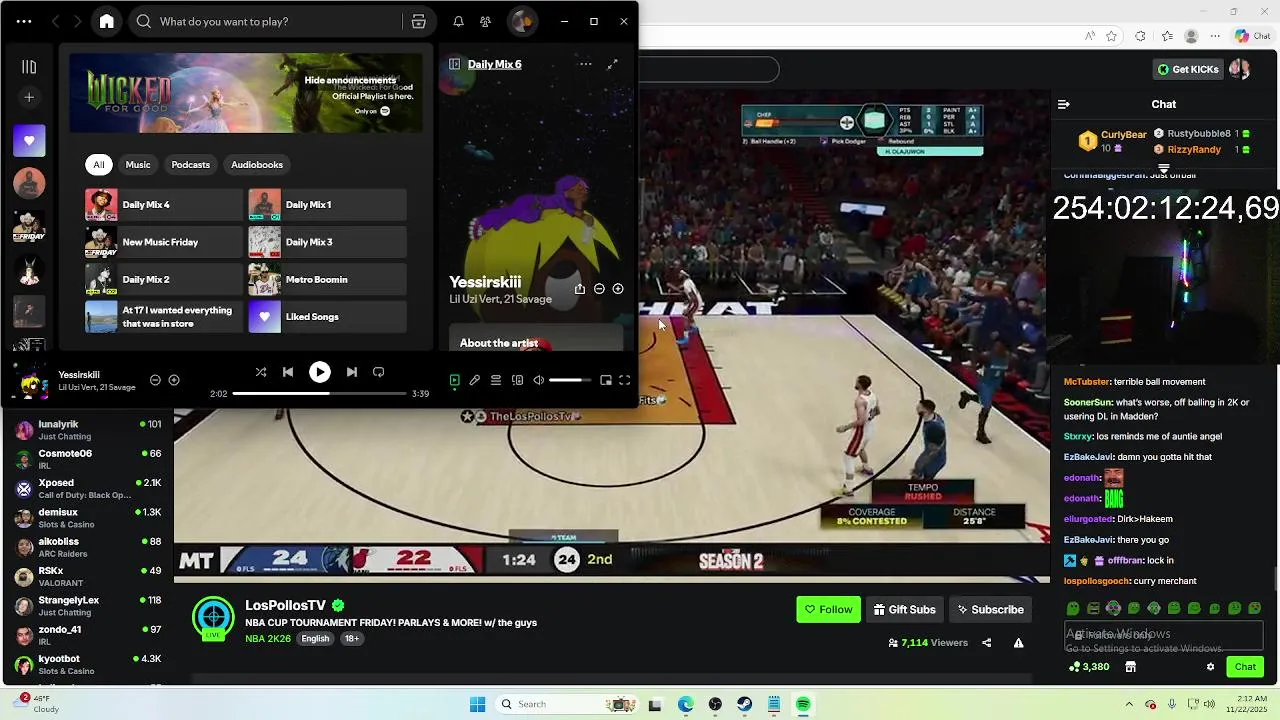Image resolution: width=1280 pixels, height=720 pixels.
Task: Hide announcements banner in Spotify
Action: (350, 80)
